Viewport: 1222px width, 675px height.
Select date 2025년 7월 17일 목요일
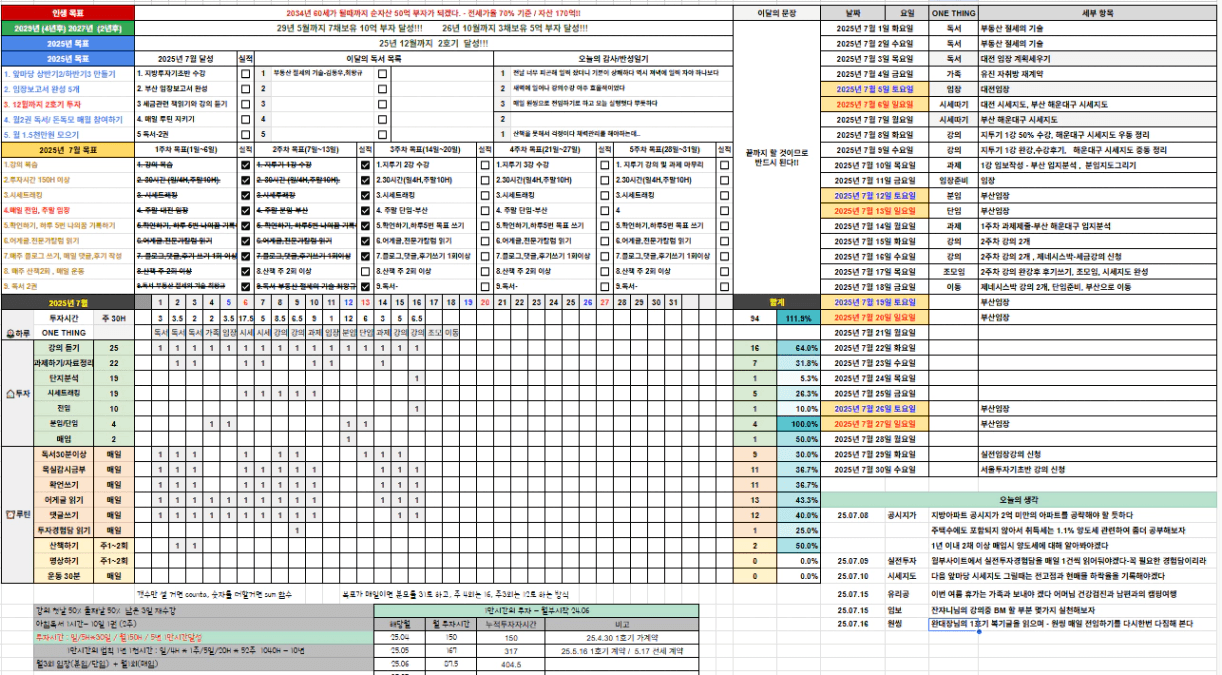coord(875,270)
